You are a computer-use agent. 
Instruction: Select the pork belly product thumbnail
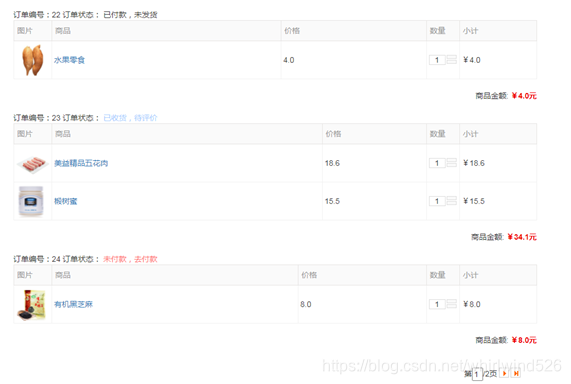tap(32, 164)
